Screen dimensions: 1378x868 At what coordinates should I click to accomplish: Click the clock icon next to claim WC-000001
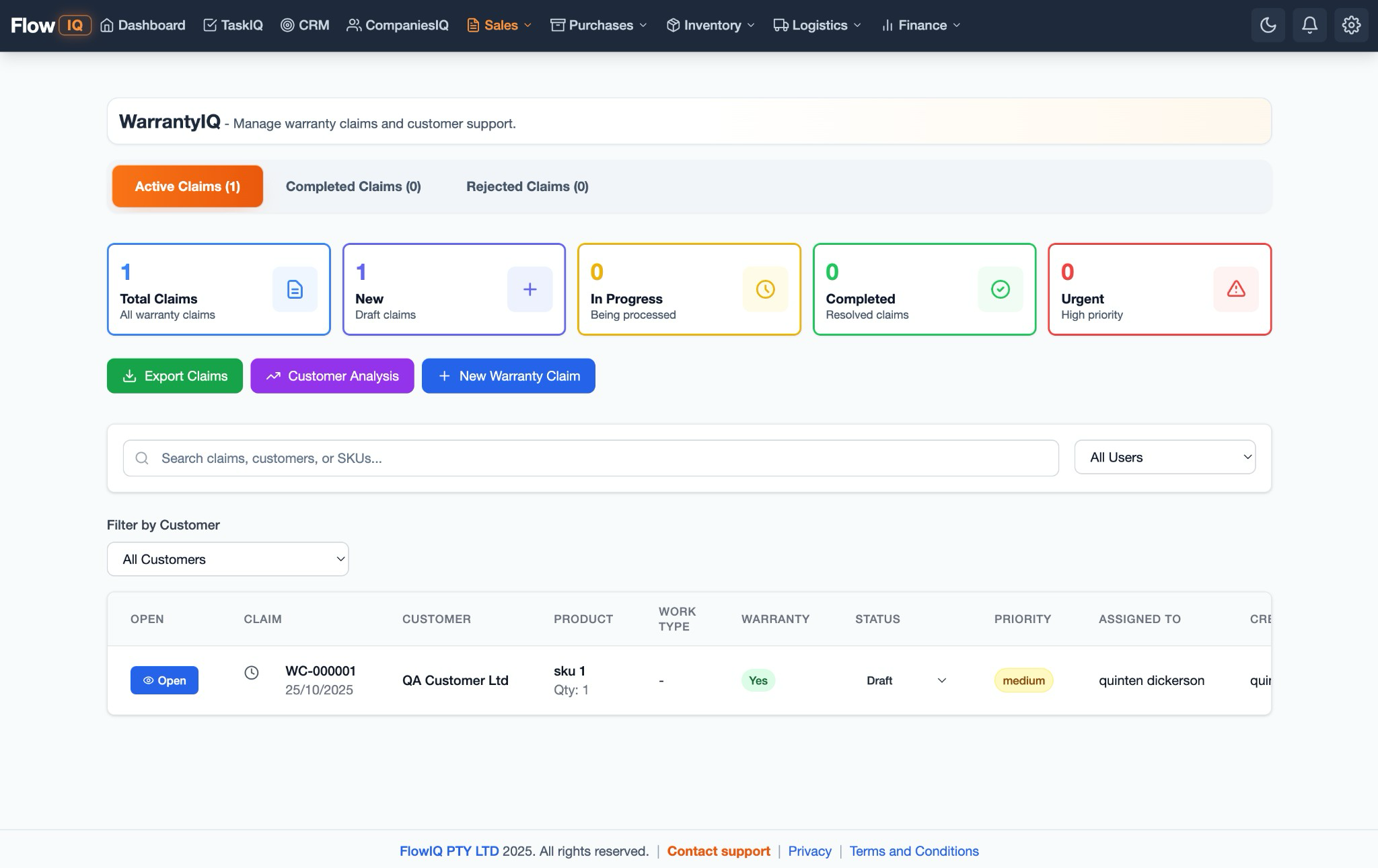252,672
